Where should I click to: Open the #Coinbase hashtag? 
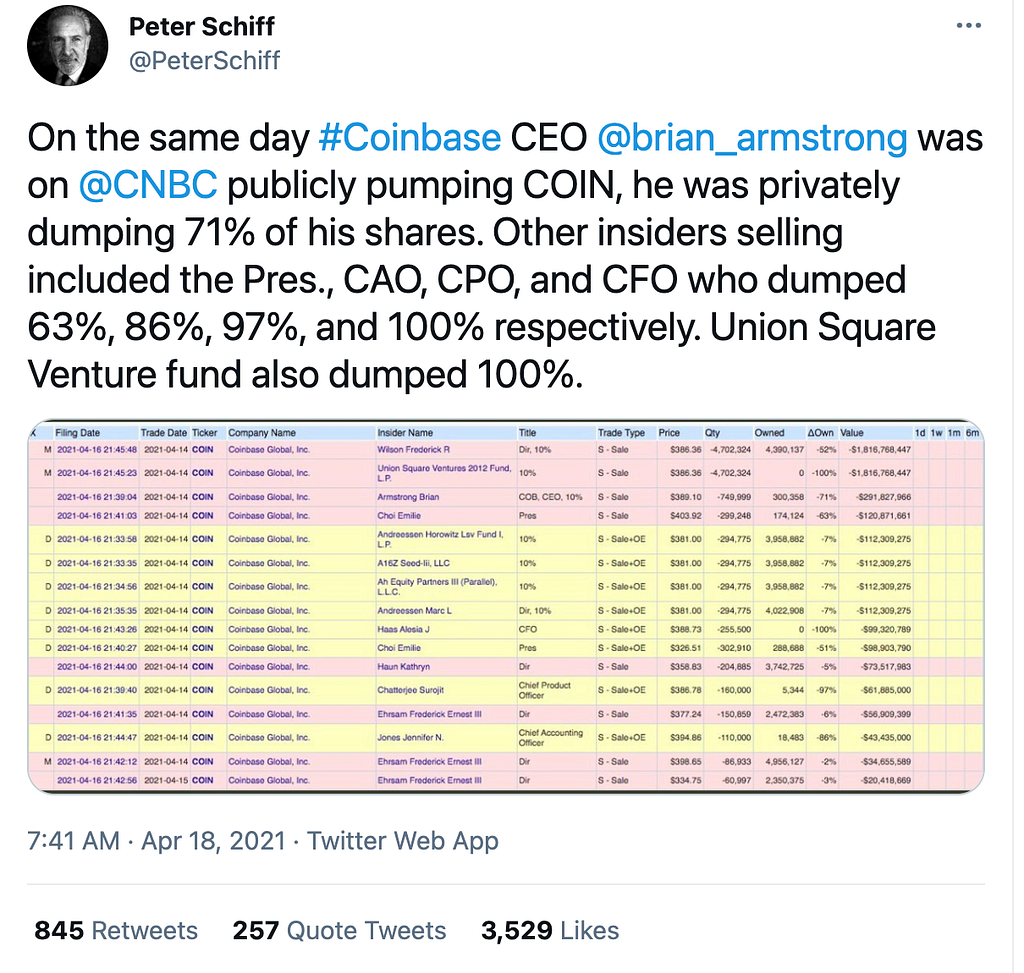pos(408,138)
